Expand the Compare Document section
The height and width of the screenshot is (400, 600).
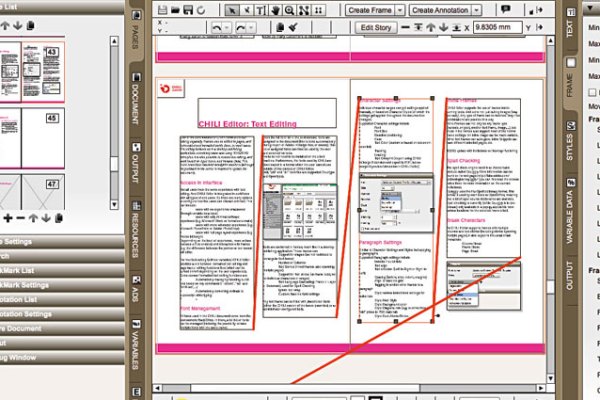62,328
